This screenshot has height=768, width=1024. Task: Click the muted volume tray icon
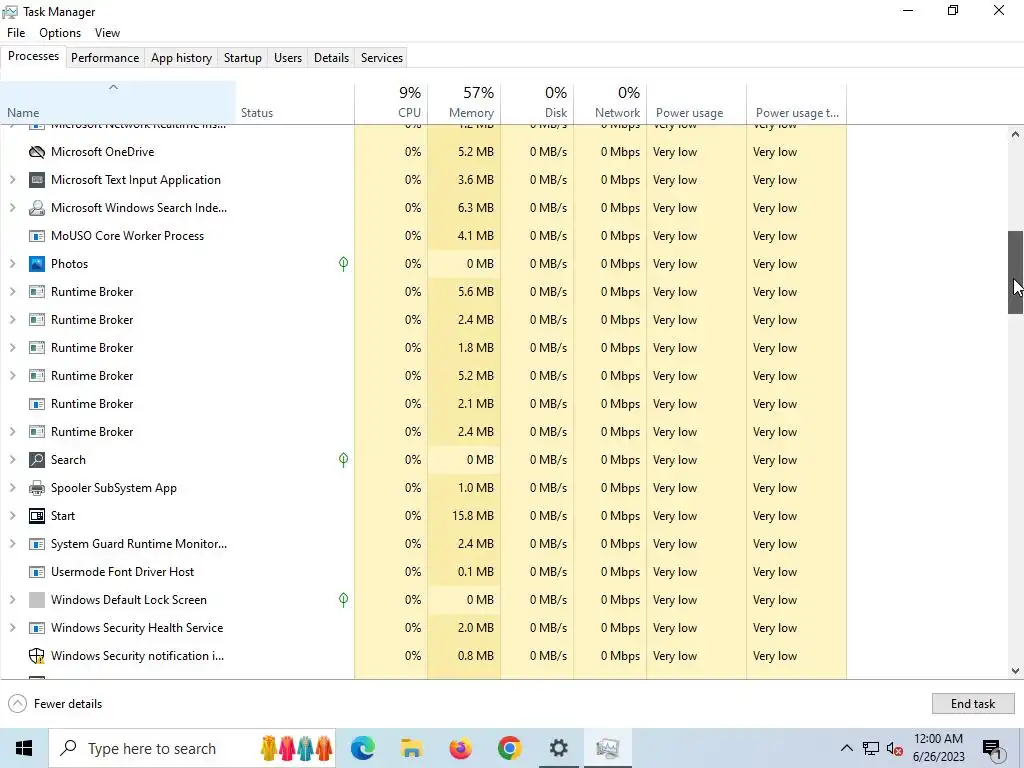point(895,748)
